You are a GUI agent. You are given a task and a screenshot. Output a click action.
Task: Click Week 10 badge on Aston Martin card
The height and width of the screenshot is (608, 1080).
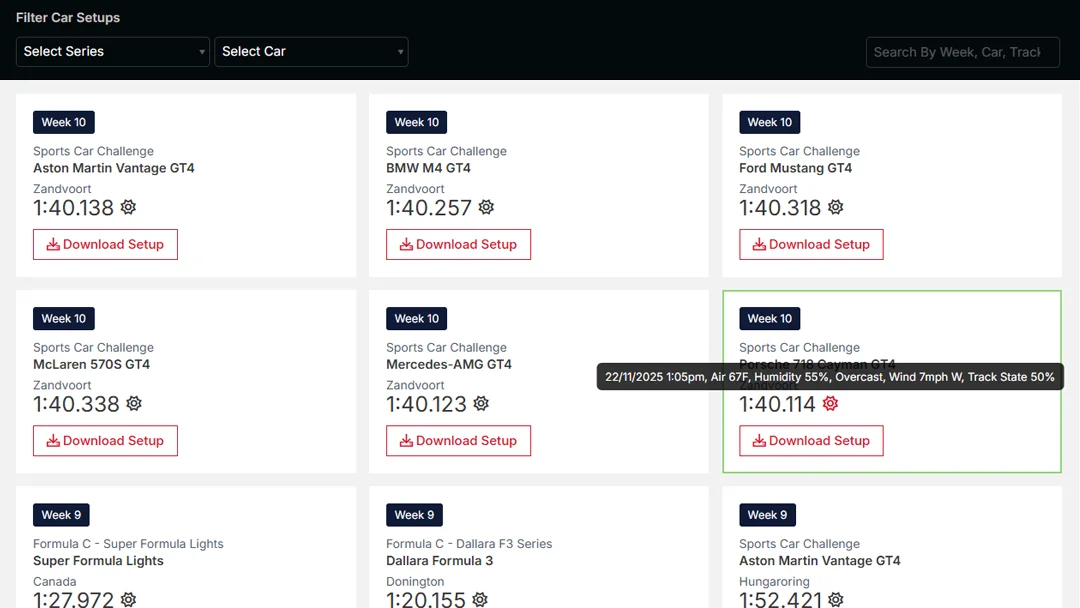[x=64, y=122]
